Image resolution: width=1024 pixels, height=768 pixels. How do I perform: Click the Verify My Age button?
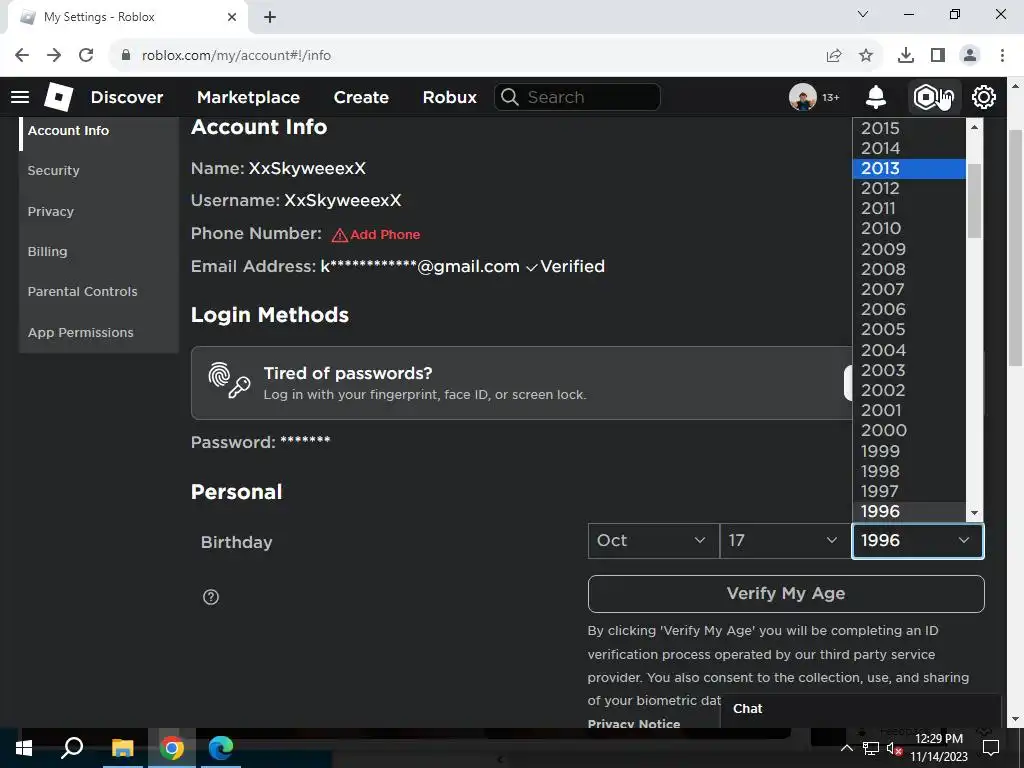[786, 594]
